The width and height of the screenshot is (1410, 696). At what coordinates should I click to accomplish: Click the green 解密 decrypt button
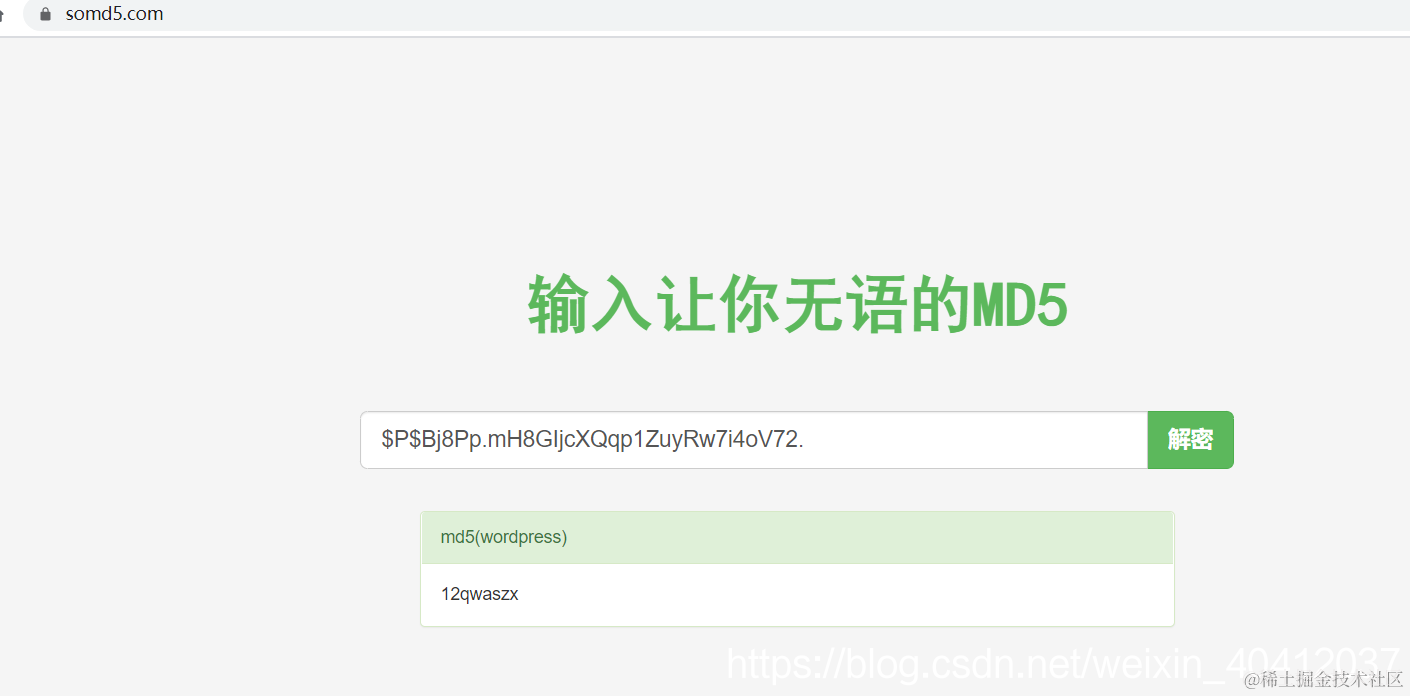(x=1190, y=440)
